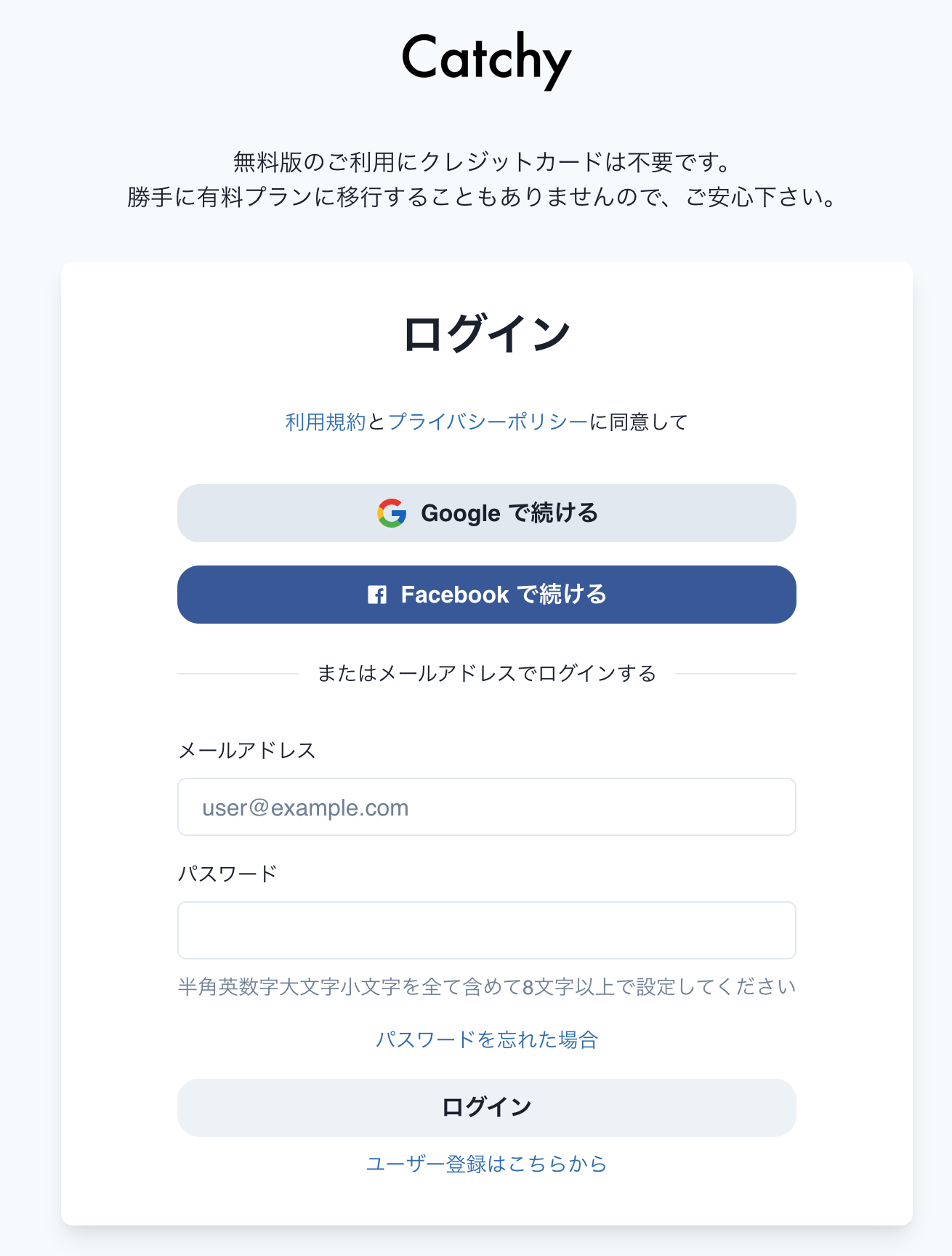Continue with the Facebook で続ける button
The image size is (952, 1256).
click(487, 595)
